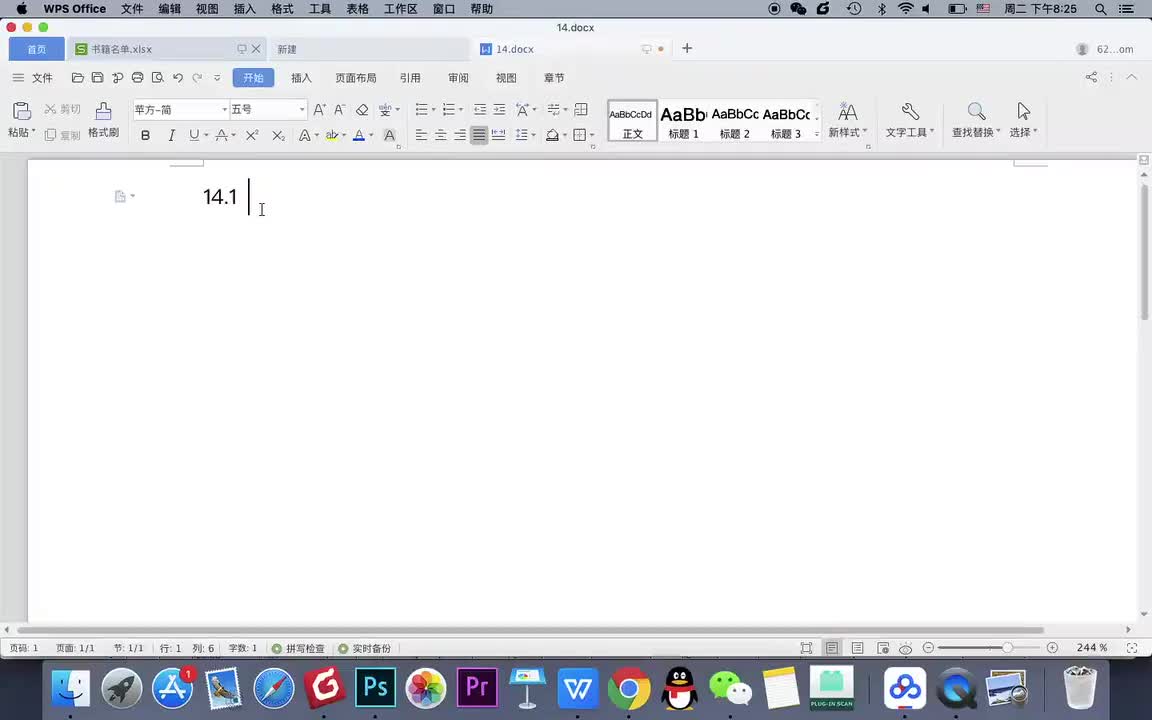Open the Text Tools wrench icon

point(910,111)
